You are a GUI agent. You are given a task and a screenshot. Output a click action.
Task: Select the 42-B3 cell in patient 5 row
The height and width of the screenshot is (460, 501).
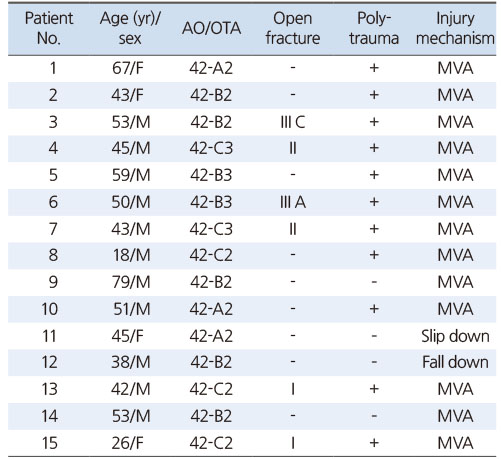[x=211, y=175]
